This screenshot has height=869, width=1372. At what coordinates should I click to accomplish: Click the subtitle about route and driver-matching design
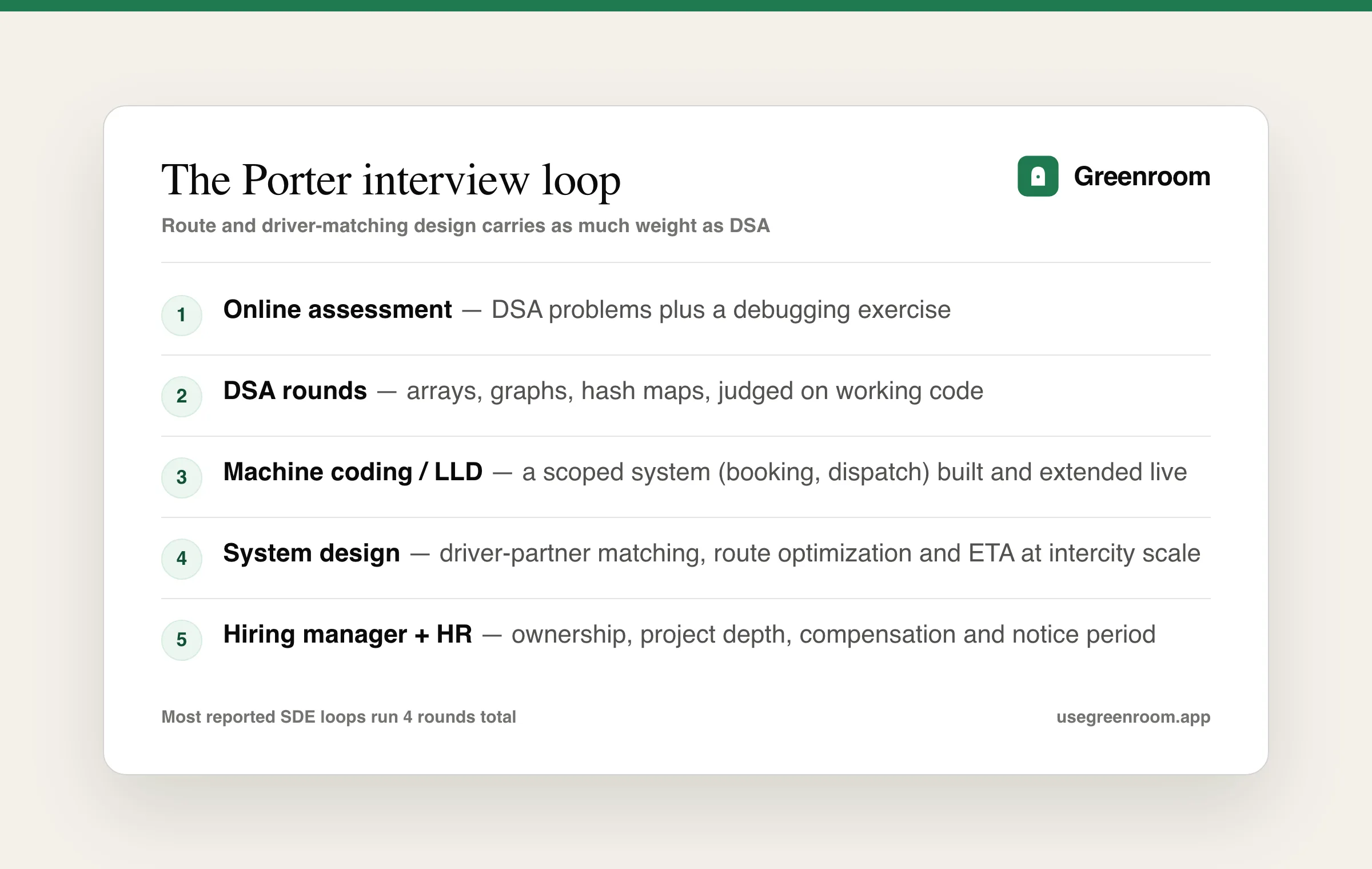pos(465,225)
